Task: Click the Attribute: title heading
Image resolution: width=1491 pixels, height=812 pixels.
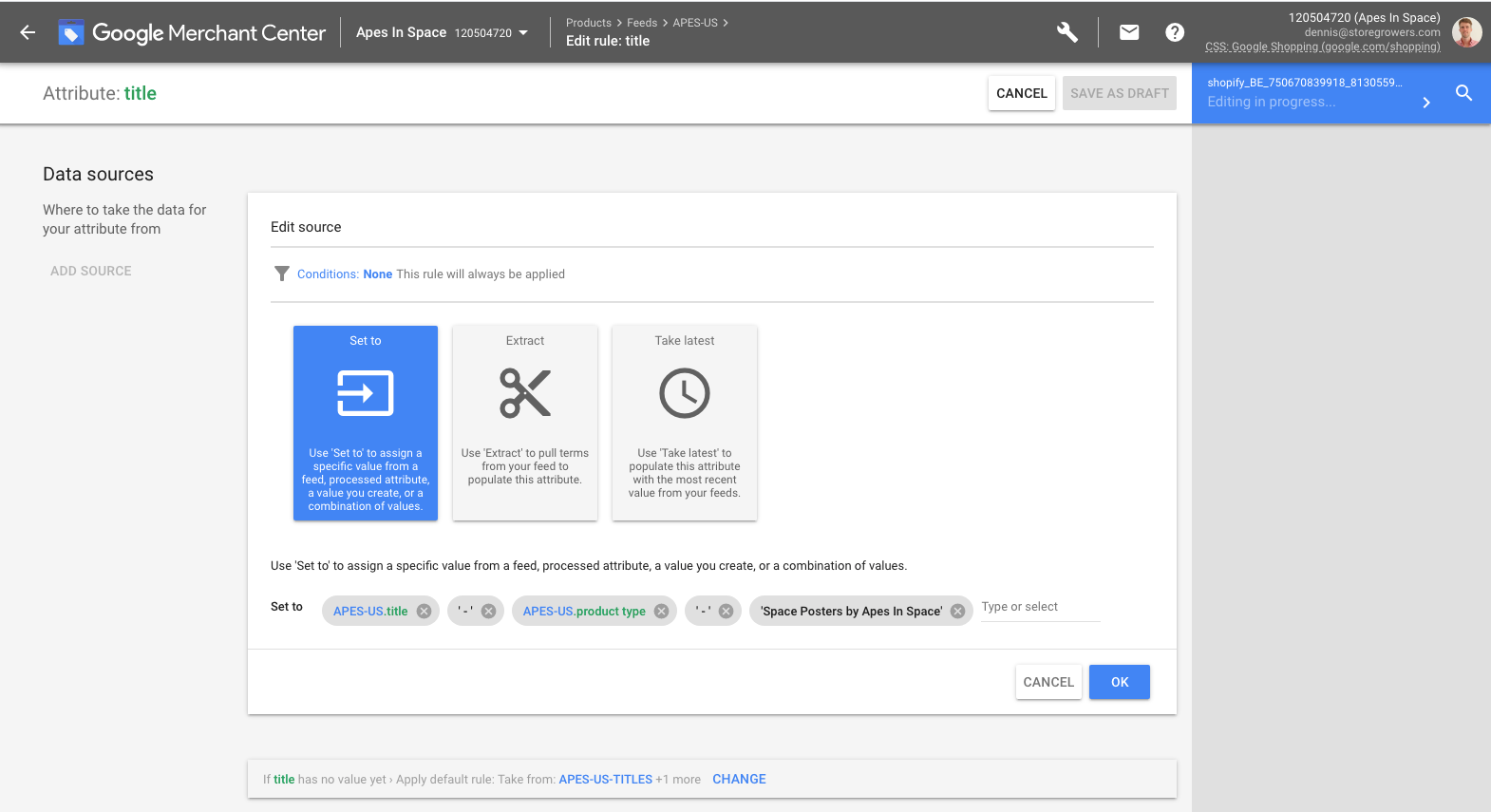Action: coord(100,93)
